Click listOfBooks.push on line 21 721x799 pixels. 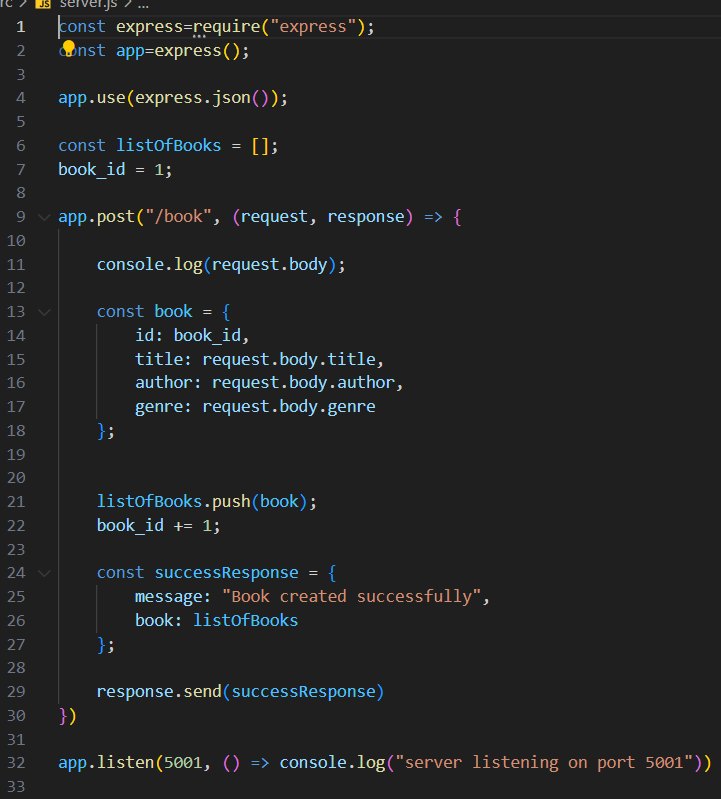tap(174, 501)
